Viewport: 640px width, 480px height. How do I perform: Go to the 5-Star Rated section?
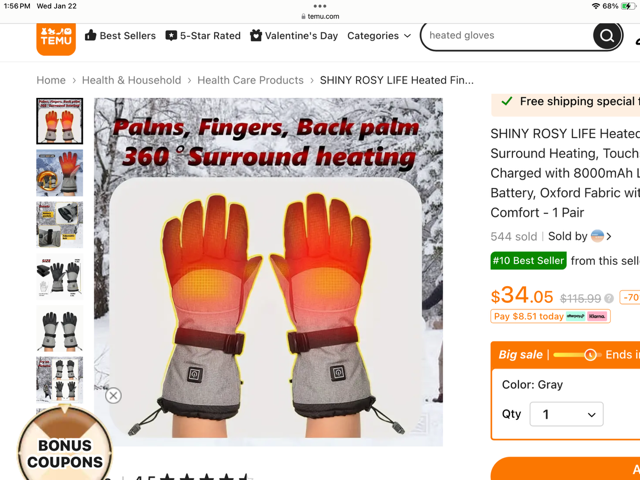click(x=203, y=36)
